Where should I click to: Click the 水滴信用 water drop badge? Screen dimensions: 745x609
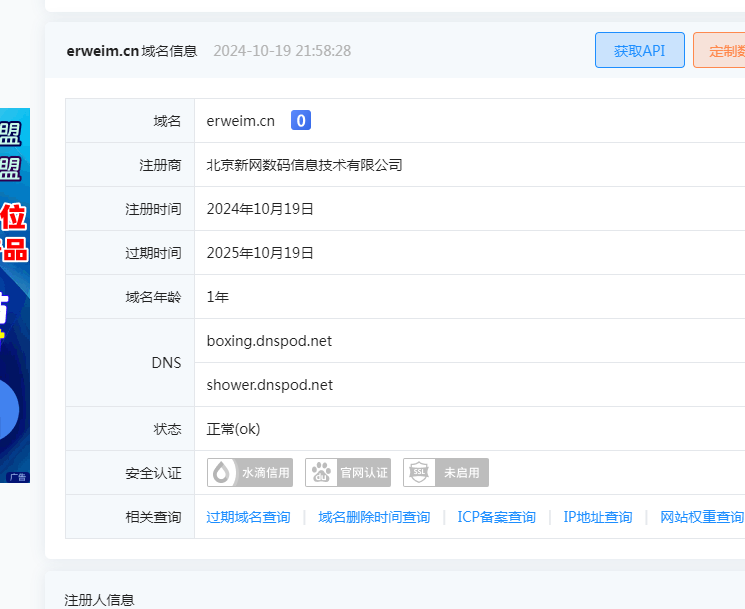pos(250,473)
